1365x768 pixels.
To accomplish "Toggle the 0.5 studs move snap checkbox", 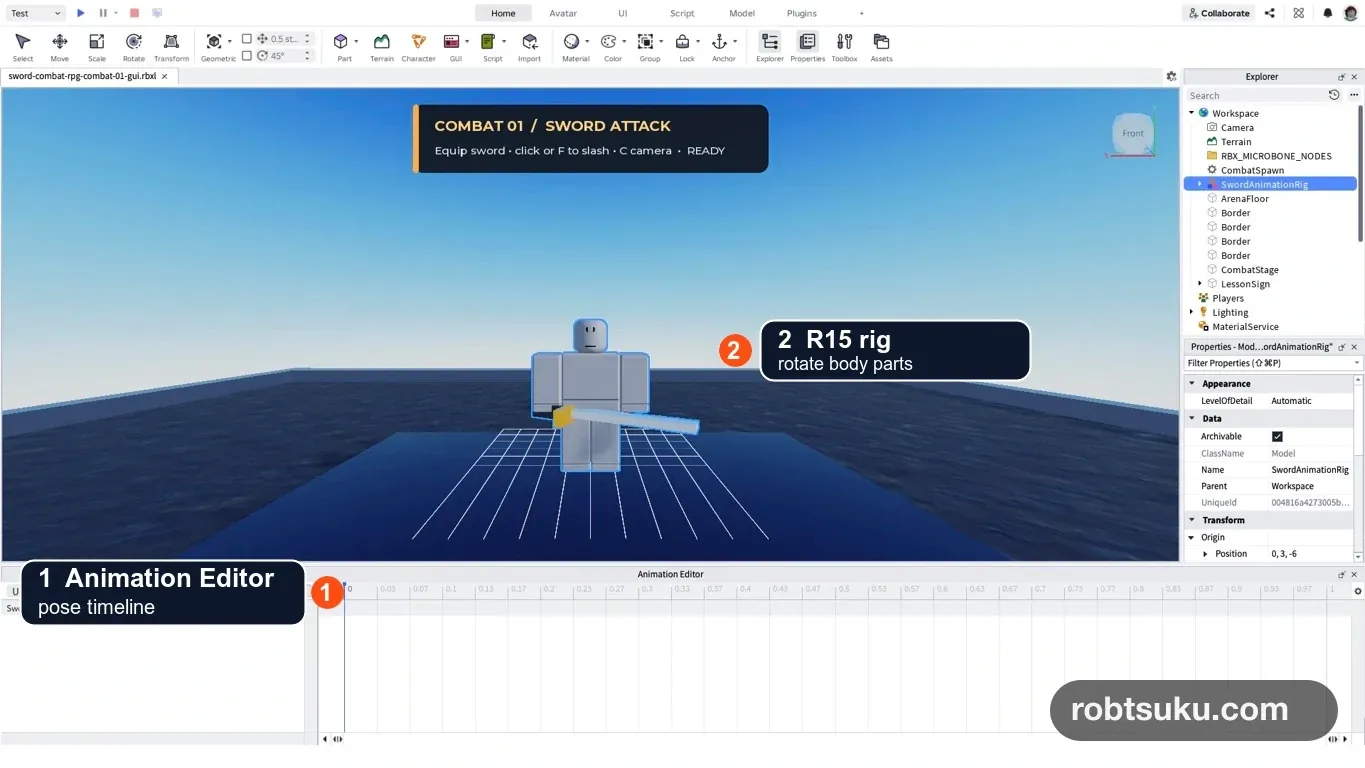I will coord(247,39).
